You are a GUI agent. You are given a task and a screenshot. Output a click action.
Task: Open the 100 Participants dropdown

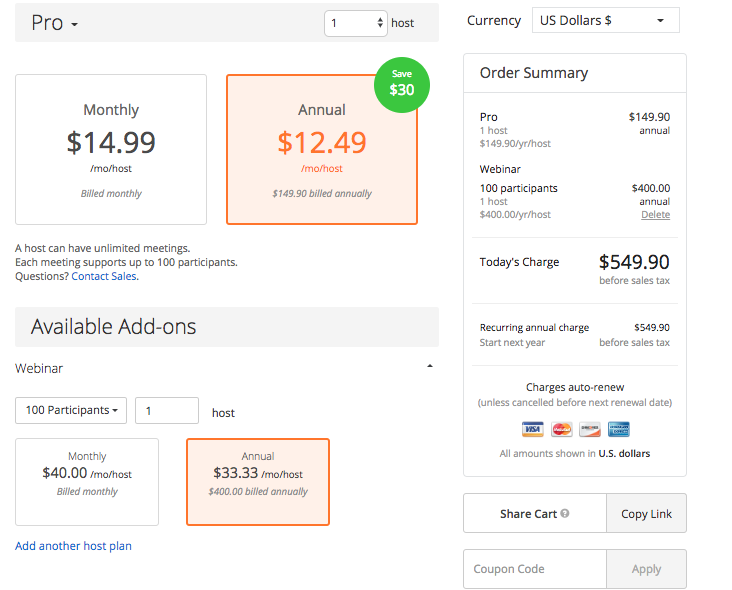(x=71, y=411)
